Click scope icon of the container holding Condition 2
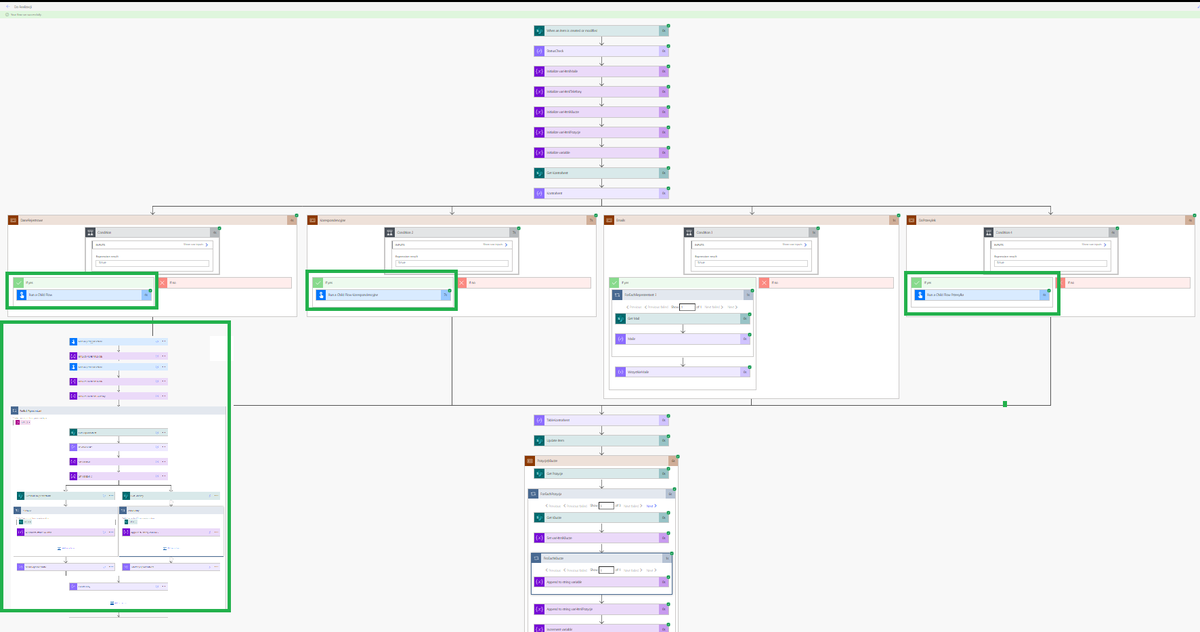This screenshot has height=632, width=1200. tap(312, 220)
